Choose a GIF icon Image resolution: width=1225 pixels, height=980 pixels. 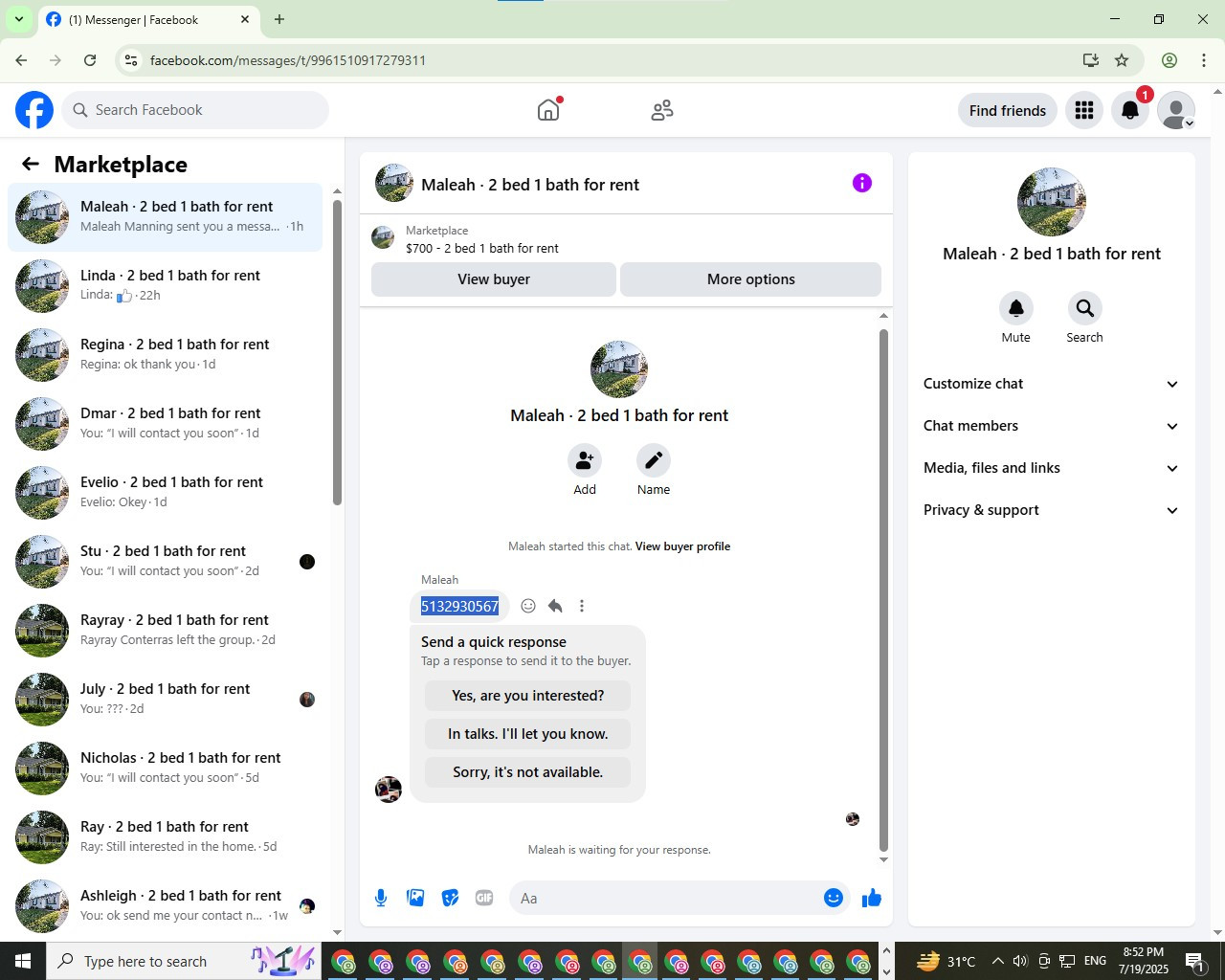click(484, 898)
